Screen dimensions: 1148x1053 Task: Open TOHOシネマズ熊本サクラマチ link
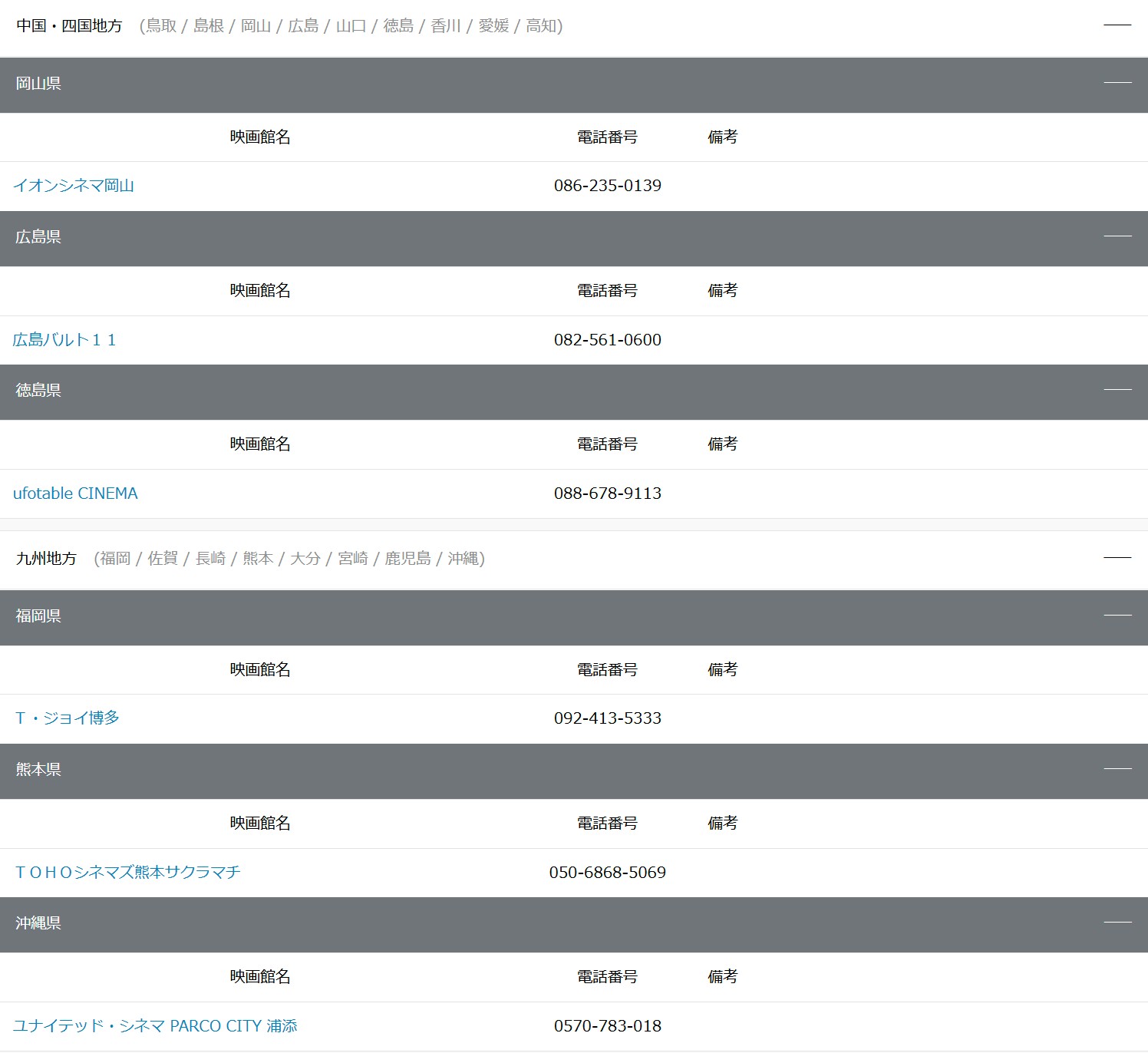pos(127,873)
